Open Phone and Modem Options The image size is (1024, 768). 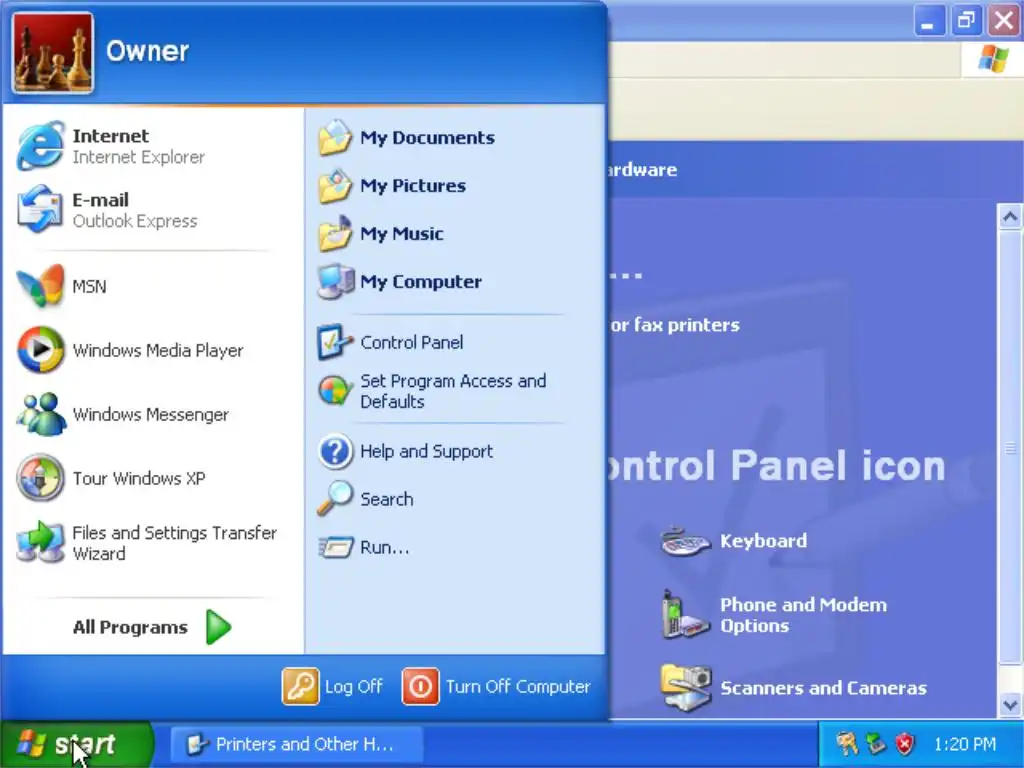pos(774,615)
